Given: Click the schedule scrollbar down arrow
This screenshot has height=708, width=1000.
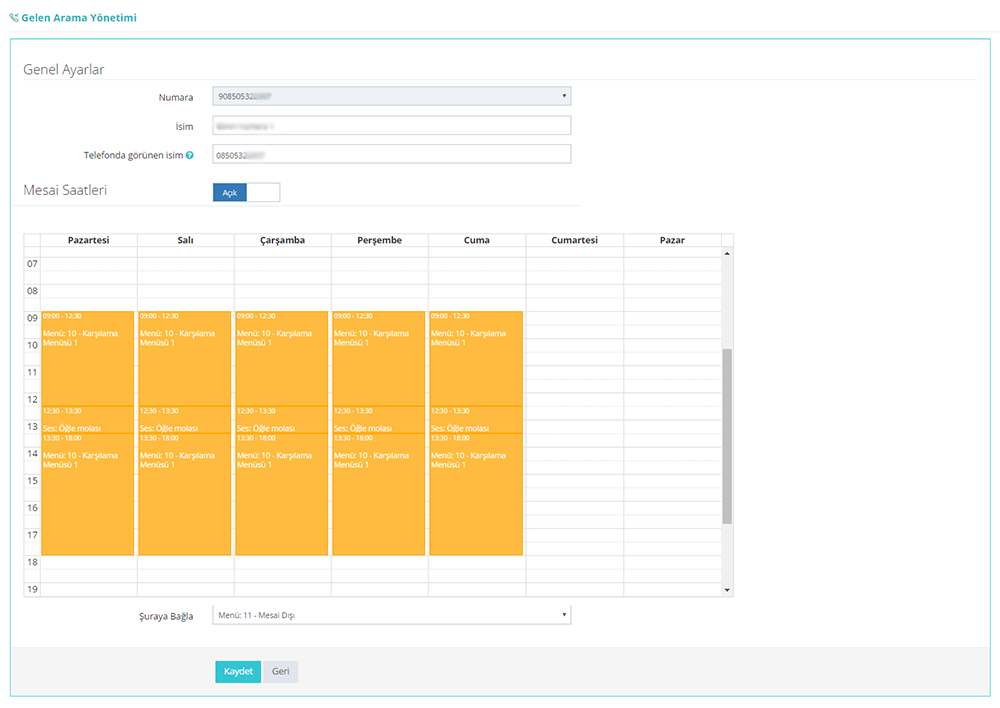Looking at the screenshot, I should [727, 590].
